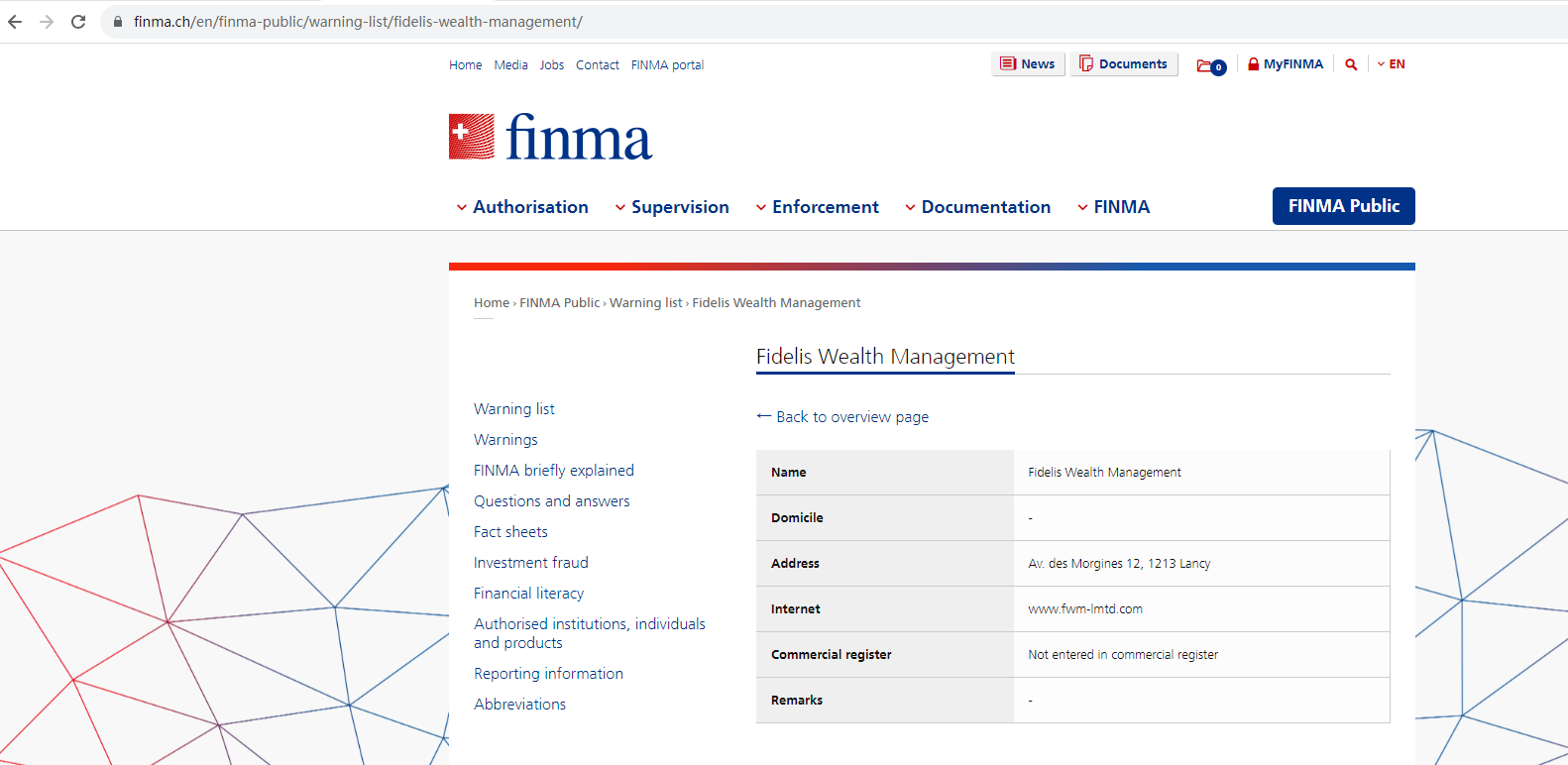The height and width of the screenshot is (765, 1568).
Task: Click the Remarks row label
Action: [797, 701]
